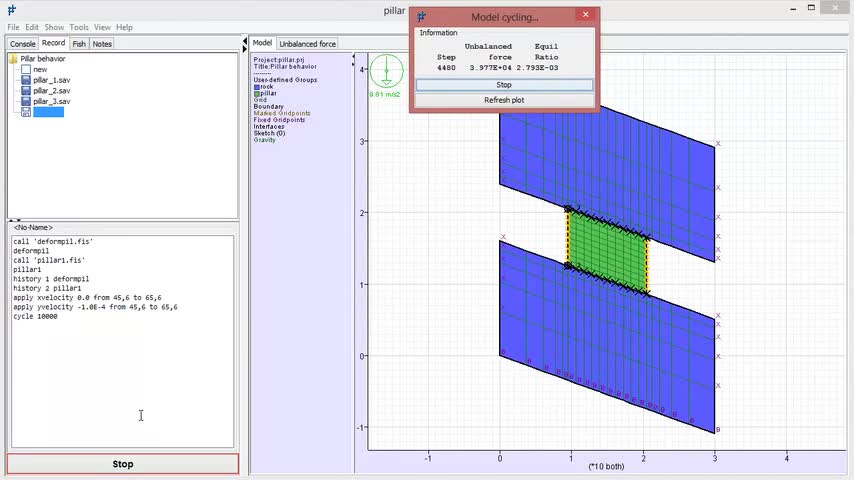854x480 pixels.
Task: Click the Pillar behavior folder icon
Action: (13, 59)
